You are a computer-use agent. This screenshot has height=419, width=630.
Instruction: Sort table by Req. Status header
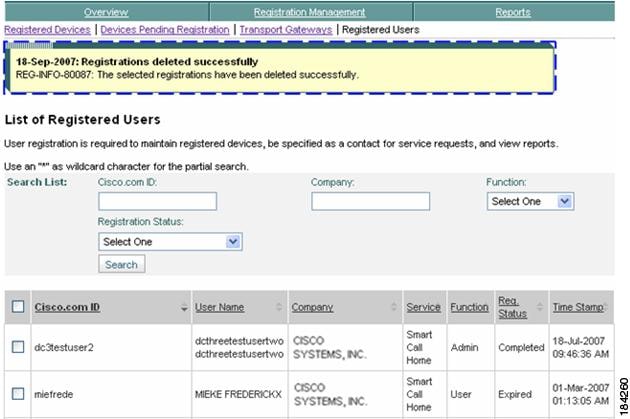point(512,307)
